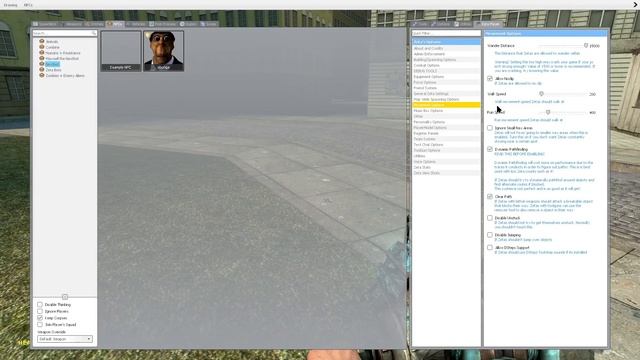Switch to the Saves tab
This screenshot has width=640, height=360.
(209, 24)
